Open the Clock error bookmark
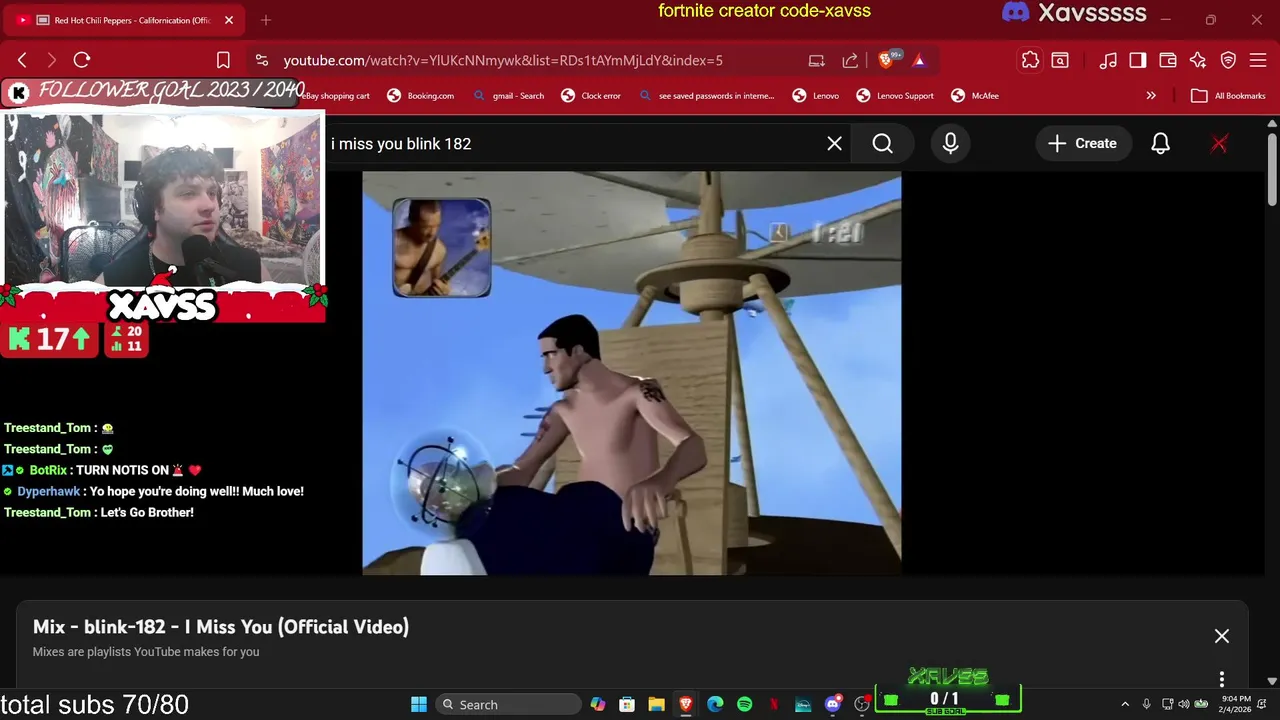The width and height of the screenshot is (1280, 720). [591, 96]
